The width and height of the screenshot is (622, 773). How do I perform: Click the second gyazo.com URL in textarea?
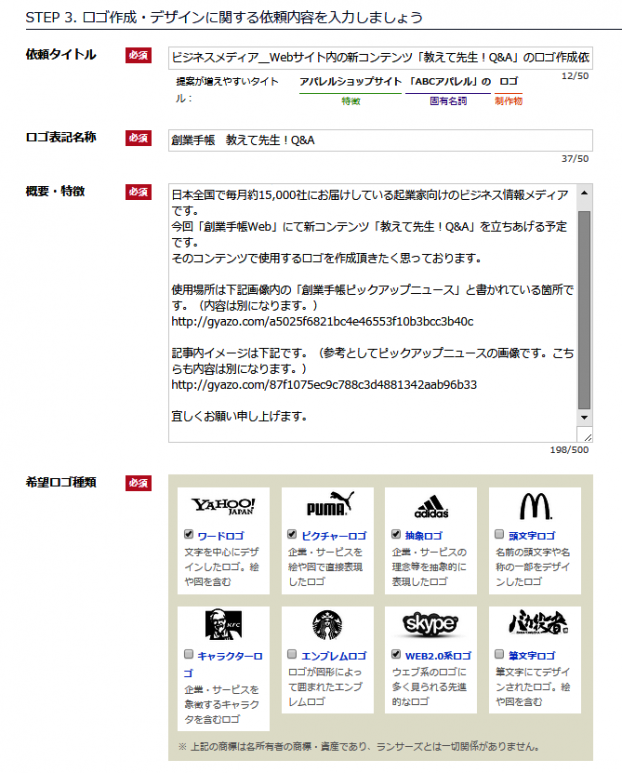click(x=324, y=385)
